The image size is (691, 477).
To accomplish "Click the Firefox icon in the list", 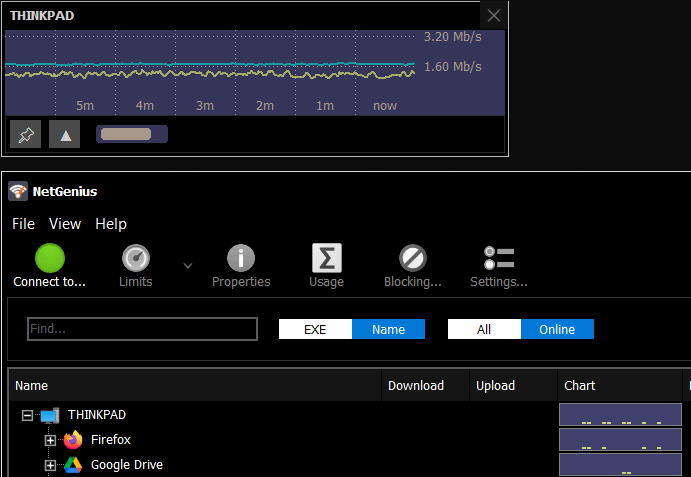I will tap(73, 440).
